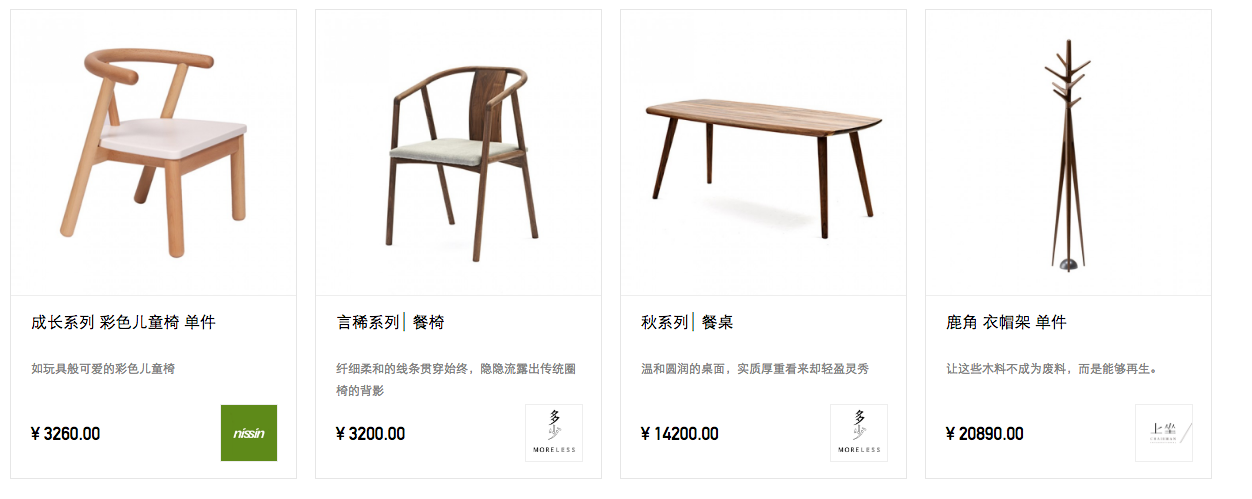Screen dimensions: 1252x499
Task: Click the ¥ 3260.00 price
Action: [x=66, y=434]
